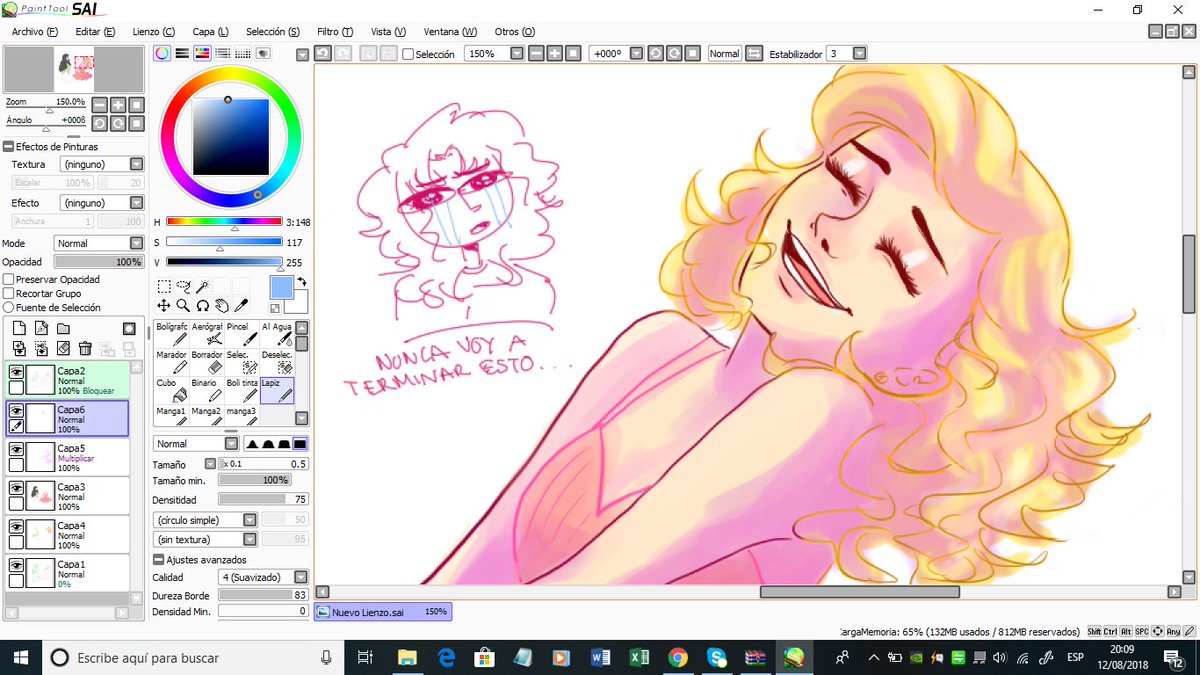The width and height of the screenshot is (1200, 675).
Task: Flip canvas horizontally button next to Normal
Action: (x=753, y=53)
